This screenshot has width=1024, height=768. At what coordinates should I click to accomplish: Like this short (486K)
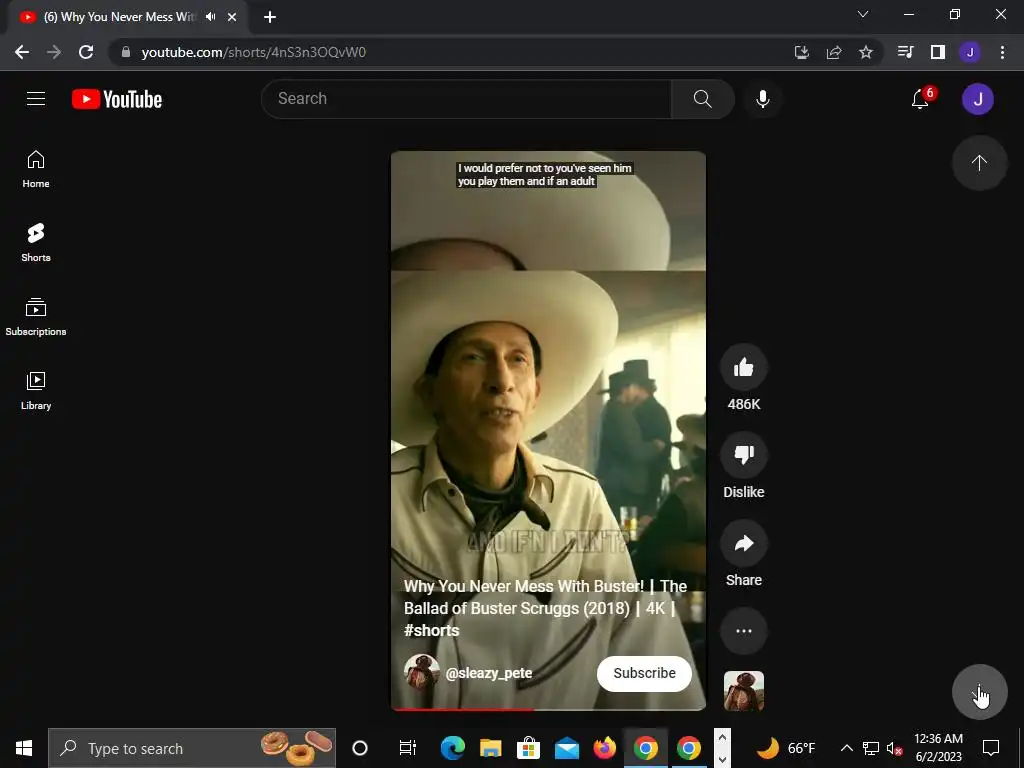coord(744,368)
